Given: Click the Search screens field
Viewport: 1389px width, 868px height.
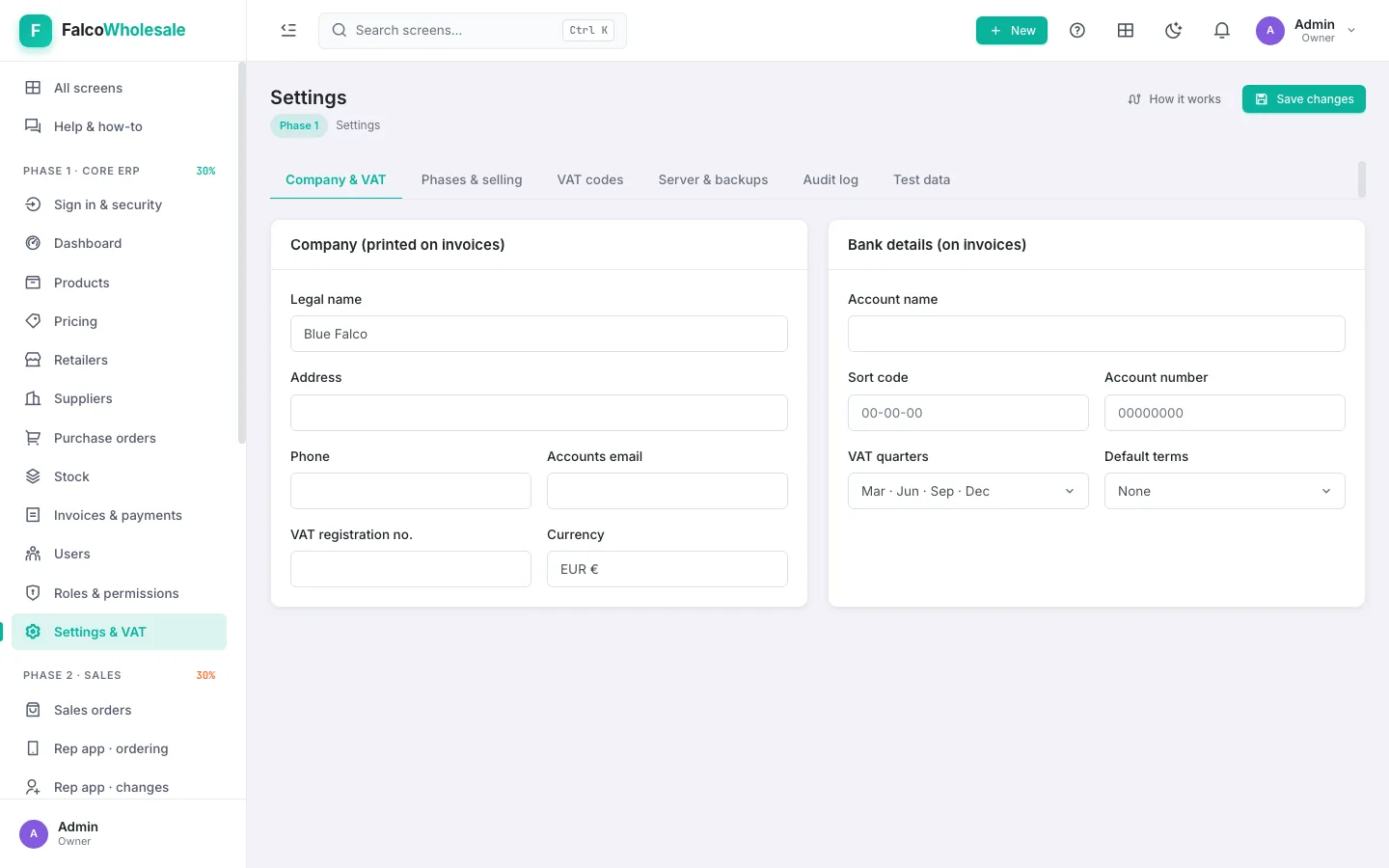Looking at the screenshot, I should [473, 30].
